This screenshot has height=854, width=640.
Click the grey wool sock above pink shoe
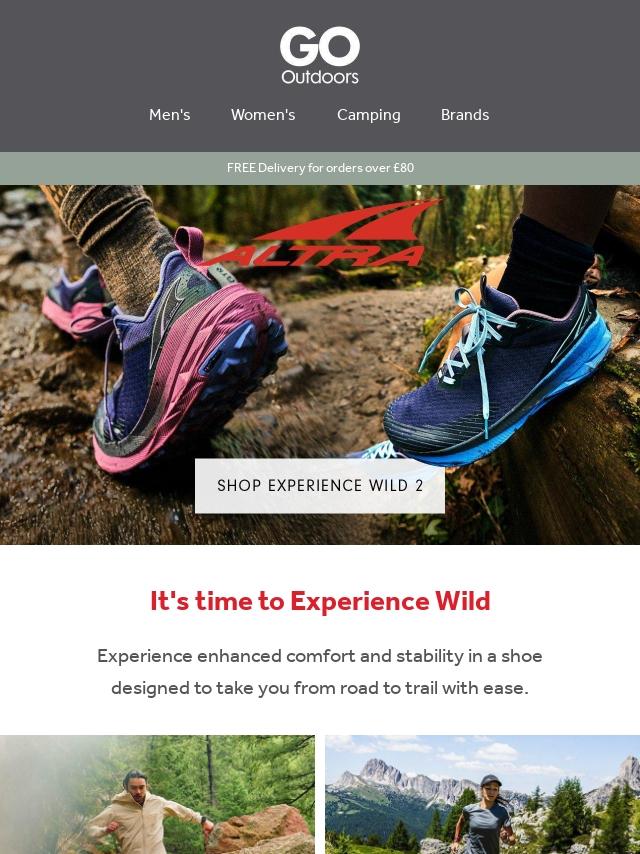[117, 240]
